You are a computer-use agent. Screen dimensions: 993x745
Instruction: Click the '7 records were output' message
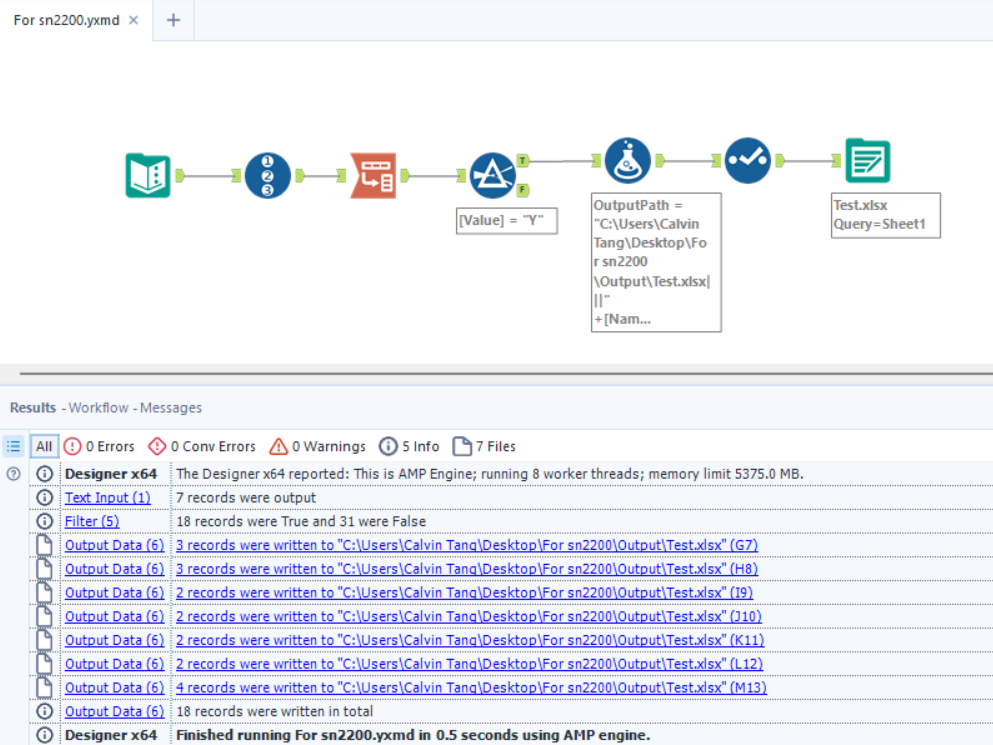(246, 498)
